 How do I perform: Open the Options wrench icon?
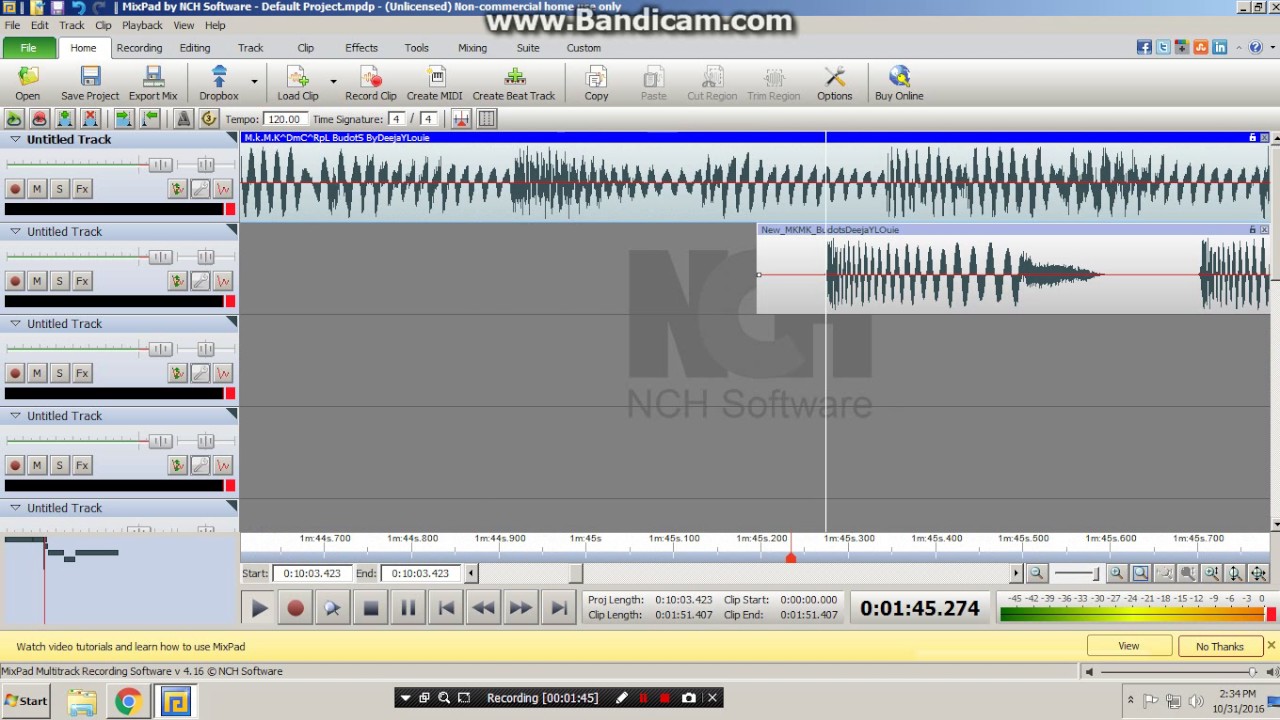click(x=835, y=83)
